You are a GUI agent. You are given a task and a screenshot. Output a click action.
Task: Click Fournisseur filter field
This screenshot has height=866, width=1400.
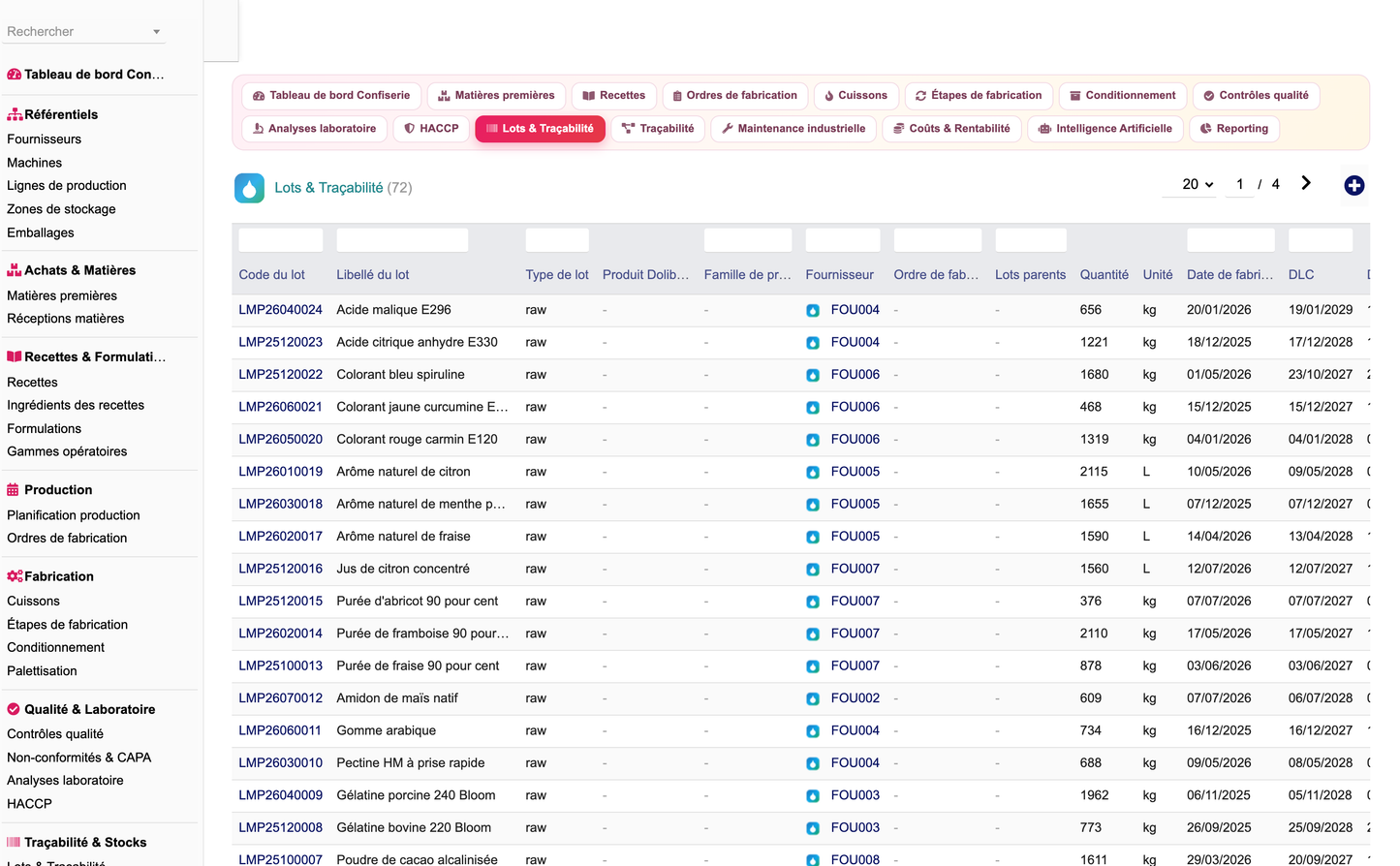pos(843,240)
